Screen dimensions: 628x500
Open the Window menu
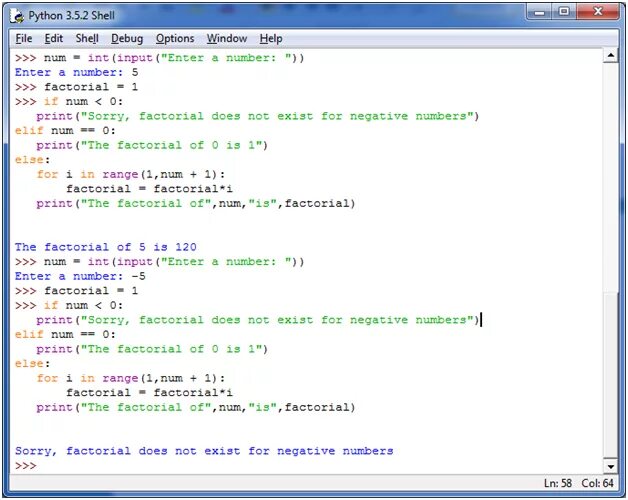click(x=227, y=38)
